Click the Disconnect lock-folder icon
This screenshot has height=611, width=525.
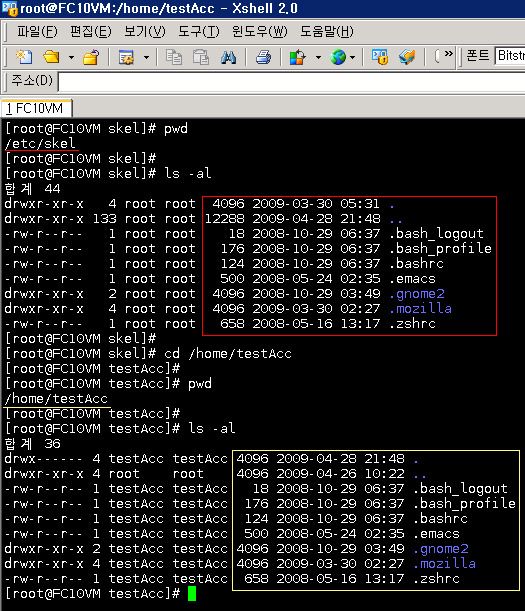(91, 58)
